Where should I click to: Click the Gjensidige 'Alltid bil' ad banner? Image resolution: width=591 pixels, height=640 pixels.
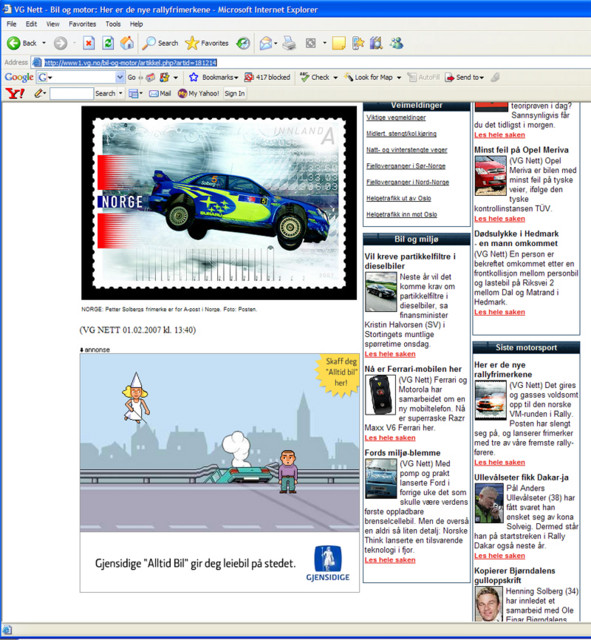tap(220, 473)
